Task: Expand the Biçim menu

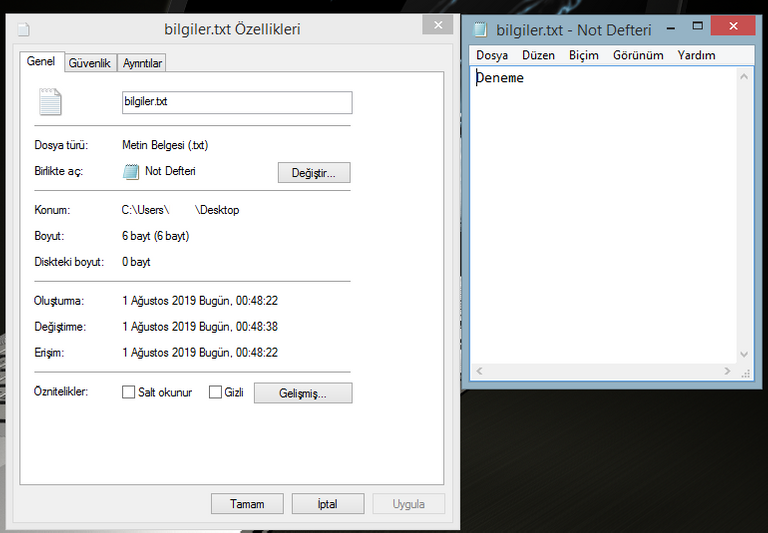Action: click(584, 55)
